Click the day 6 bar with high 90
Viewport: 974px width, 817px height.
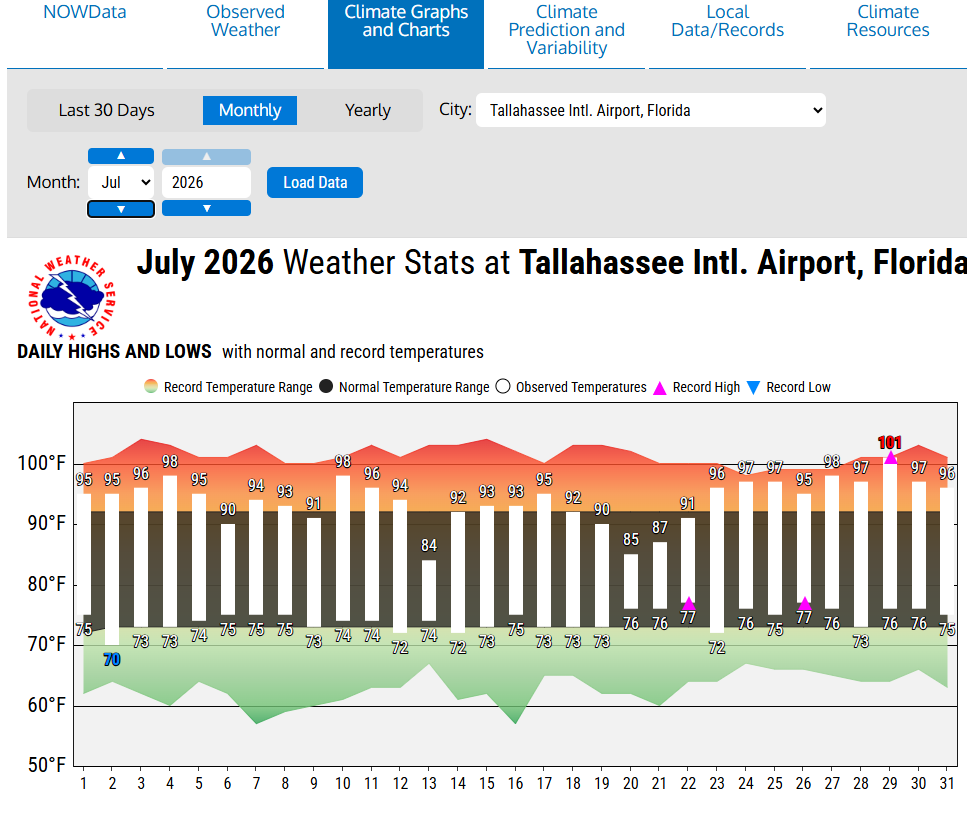pos(227,569)
